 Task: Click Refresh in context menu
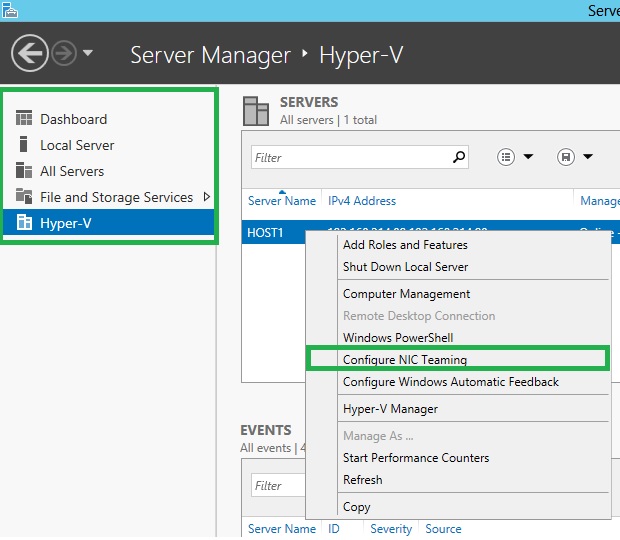coord(363,480)
